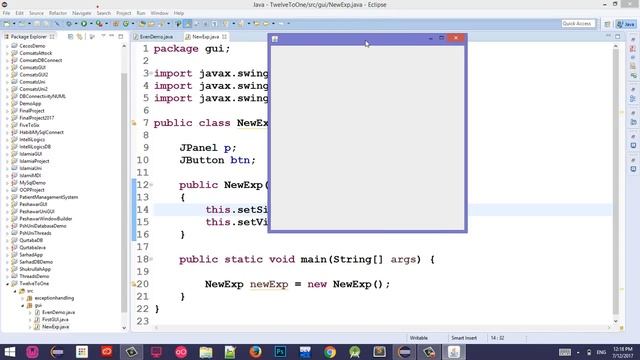Click the Open Type toolbar icon
Viewport: 640px width, 360px height.
coord(142,24)
